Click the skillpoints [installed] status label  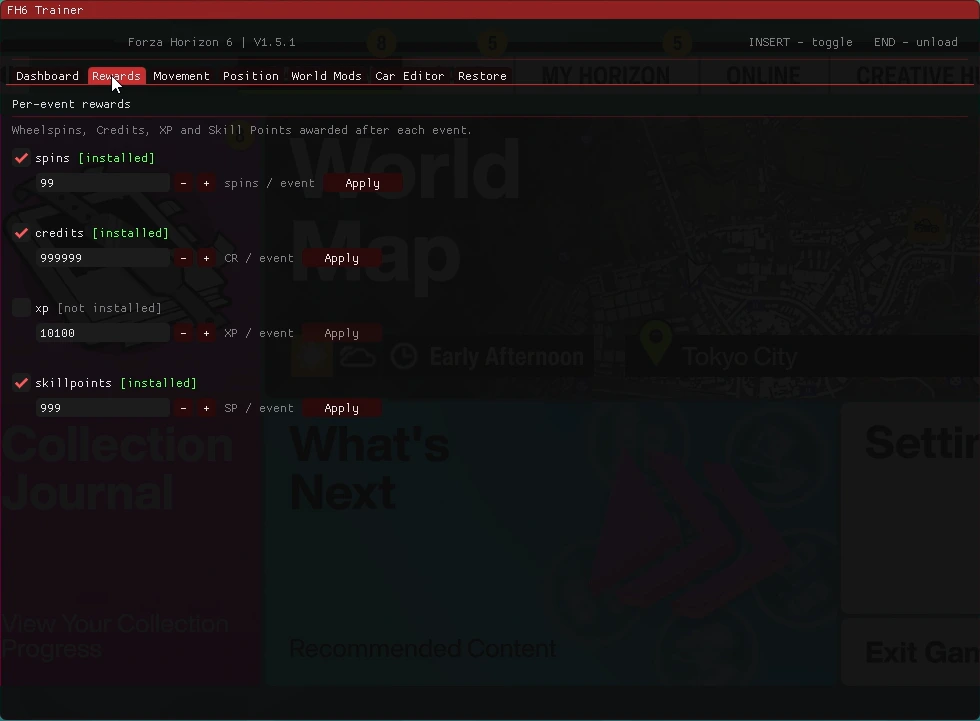[x=158, y=383]
